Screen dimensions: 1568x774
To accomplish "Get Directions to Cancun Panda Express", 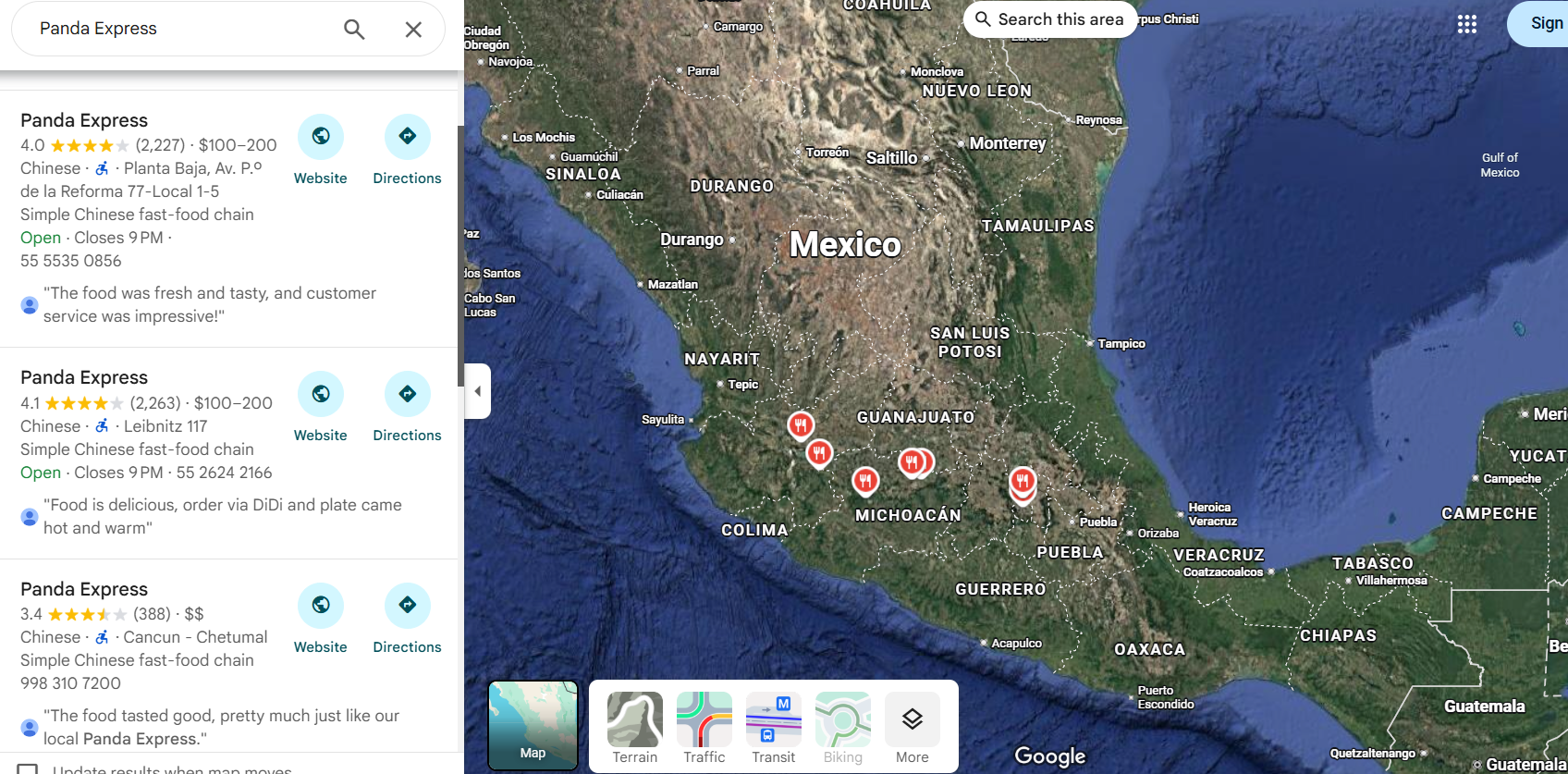I will click(407, 620).
